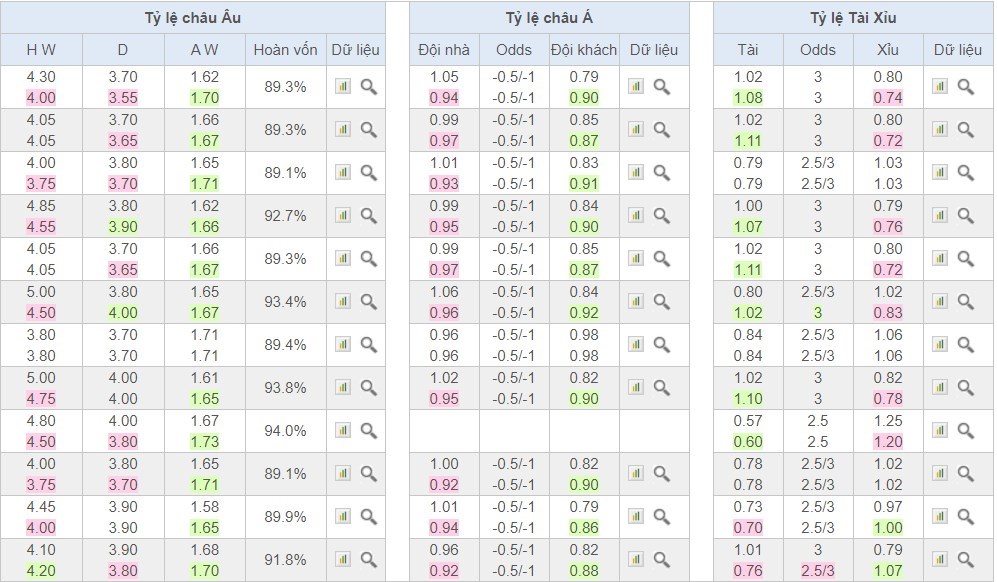
Task: Open chart icon beside Xỉu 0.97/1.00 odds
Action: coord(939,516)
